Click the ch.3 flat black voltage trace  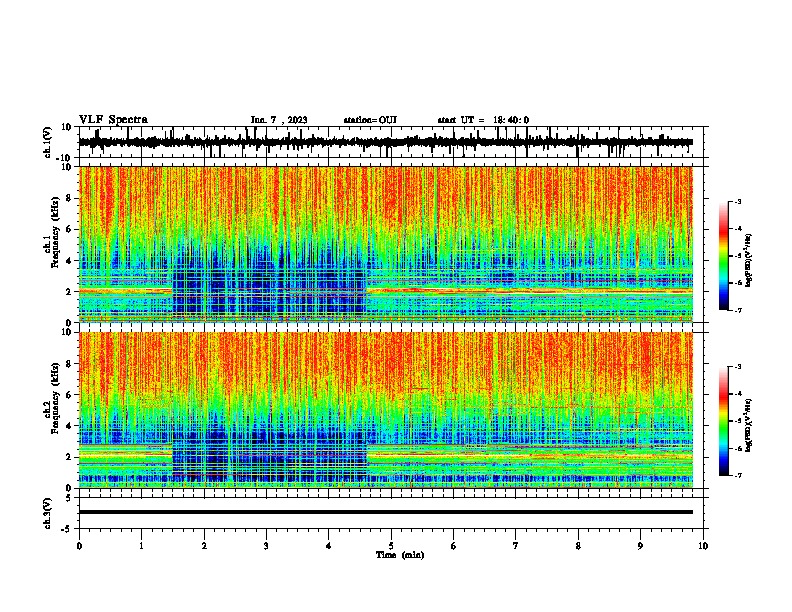pyautogui.click(x=386, y=512)
